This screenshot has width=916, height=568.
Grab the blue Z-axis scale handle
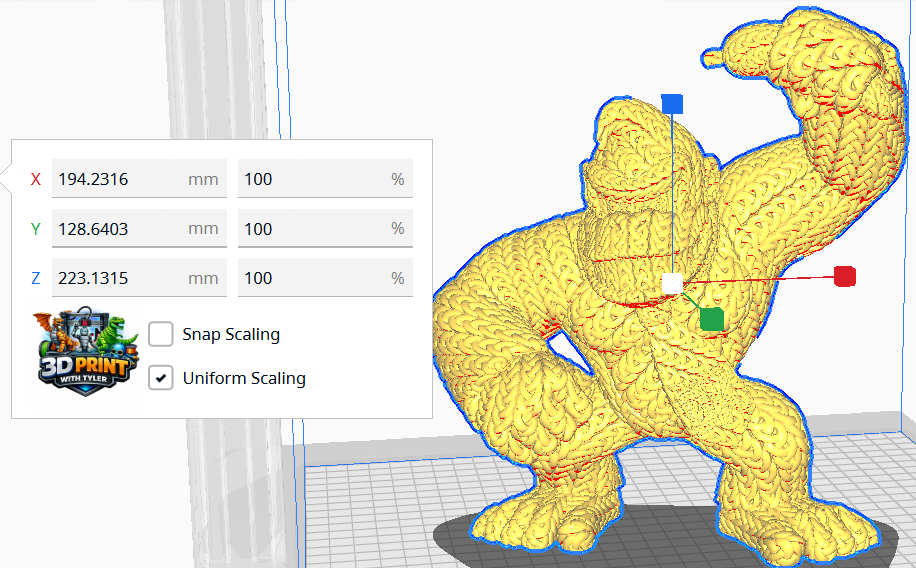click(x=672, y=104)
